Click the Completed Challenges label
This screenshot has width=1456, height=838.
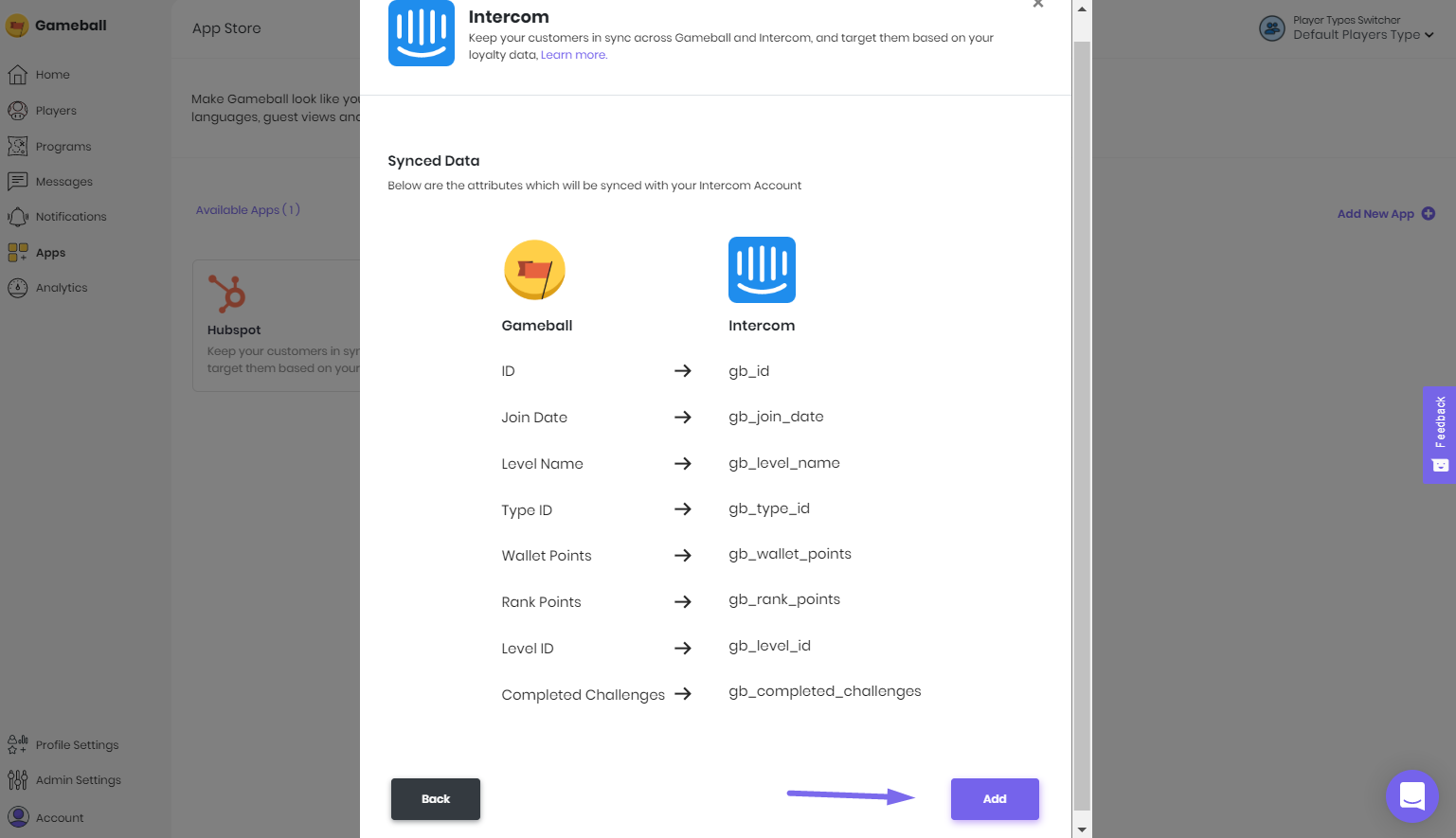pyautogui.click(x=584, y=695)
